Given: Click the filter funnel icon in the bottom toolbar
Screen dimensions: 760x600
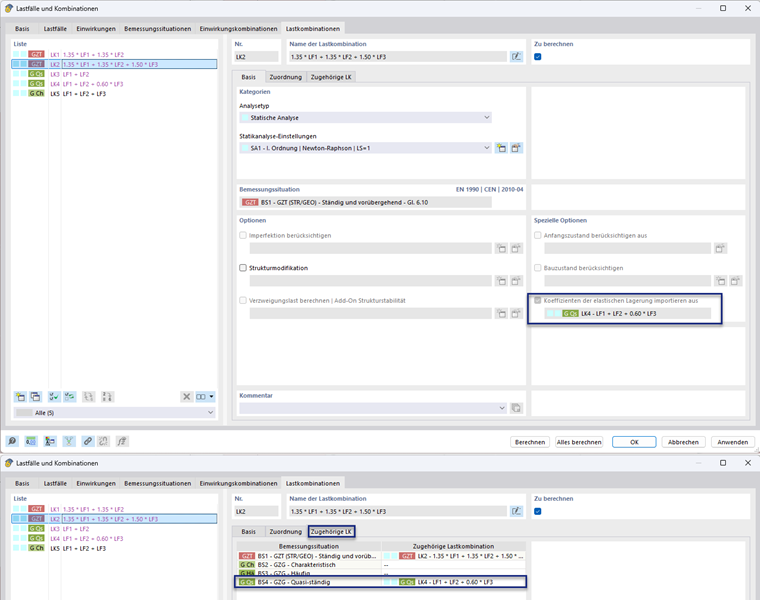Looking at the screenshot, I should [x=69, y=441].
